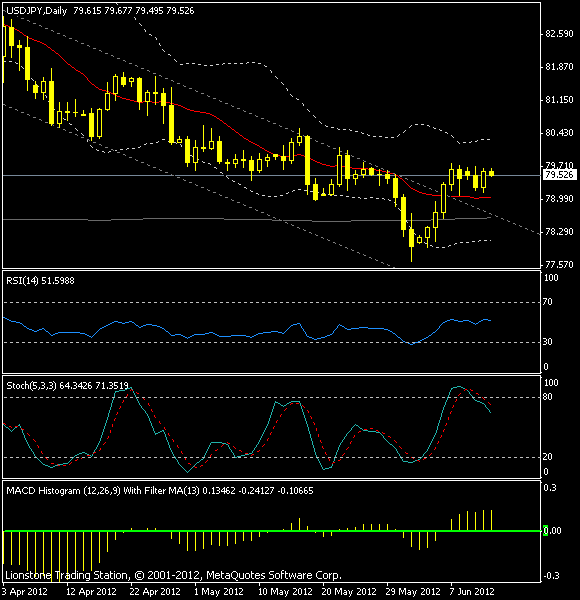
Task: Click the current price label 79.526
Action: coord(559,175)
